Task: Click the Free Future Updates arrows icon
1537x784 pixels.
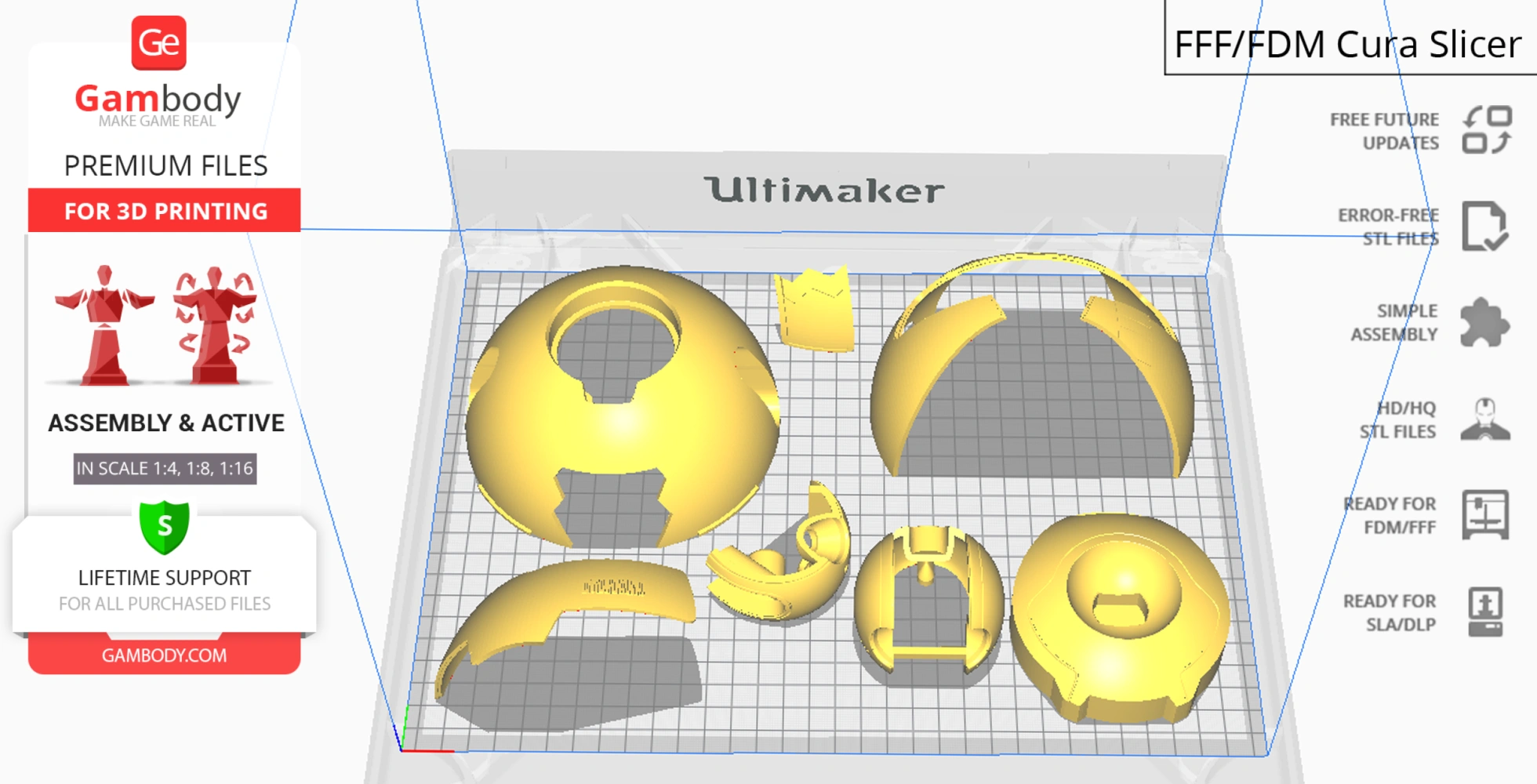Action: pyautogui.click(x=1486, y=130)
